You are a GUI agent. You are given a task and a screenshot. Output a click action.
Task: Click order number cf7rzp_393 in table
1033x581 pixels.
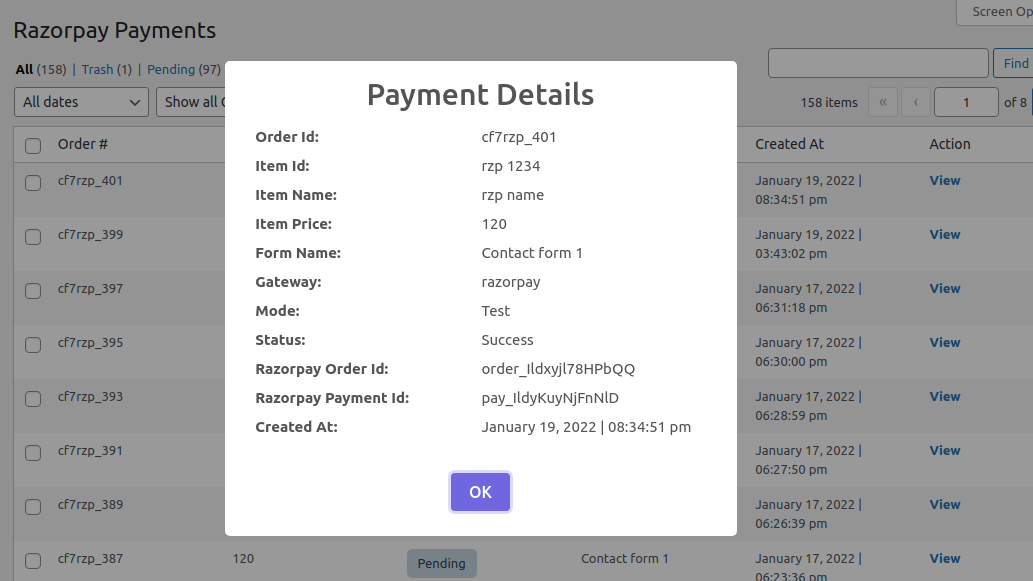(90, 397)
